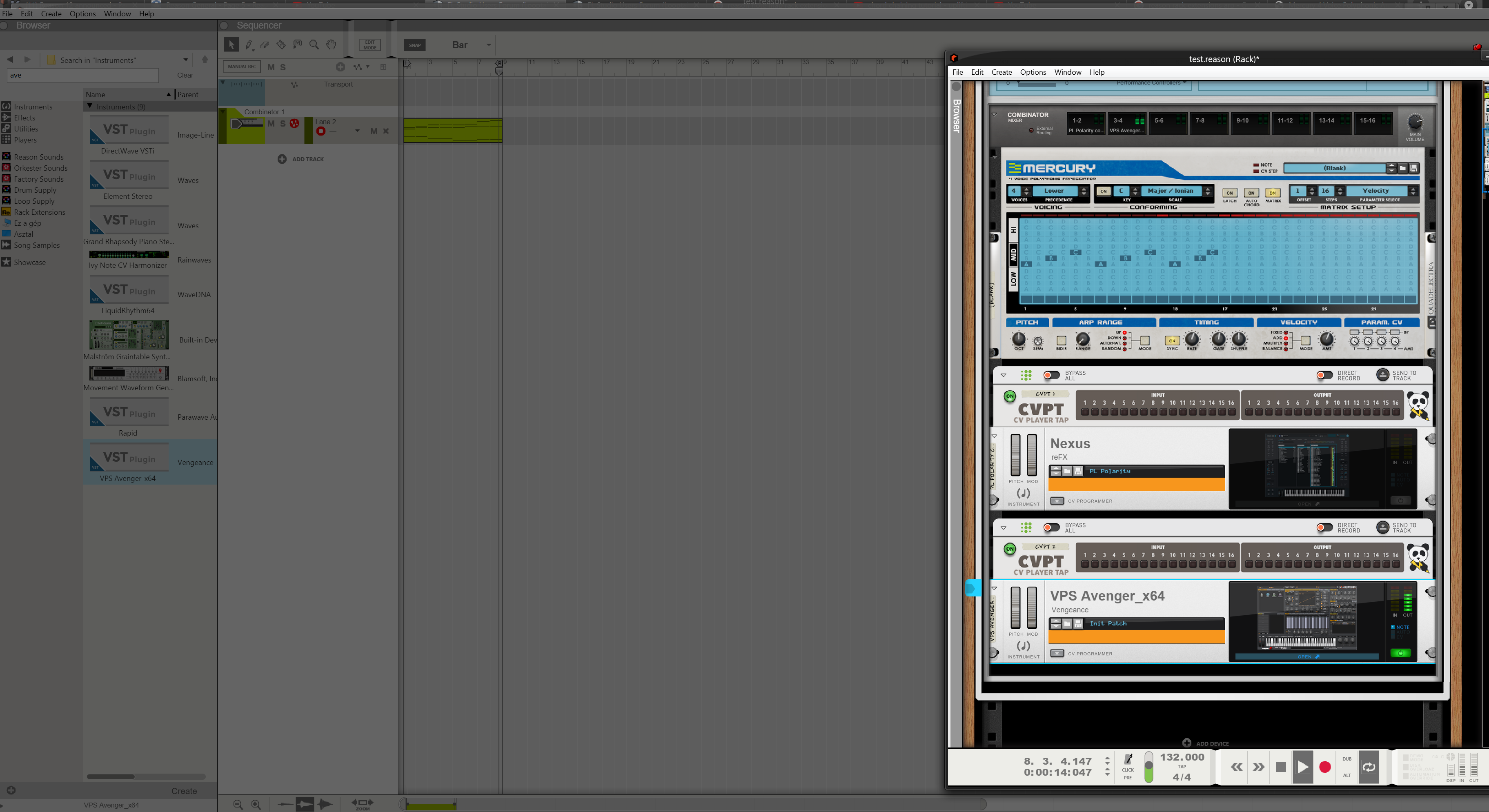This screenshot has height=812, width=1489.
Task: Toggle Mercury AUTO CHORD ON button
Action: point(1251,193)
